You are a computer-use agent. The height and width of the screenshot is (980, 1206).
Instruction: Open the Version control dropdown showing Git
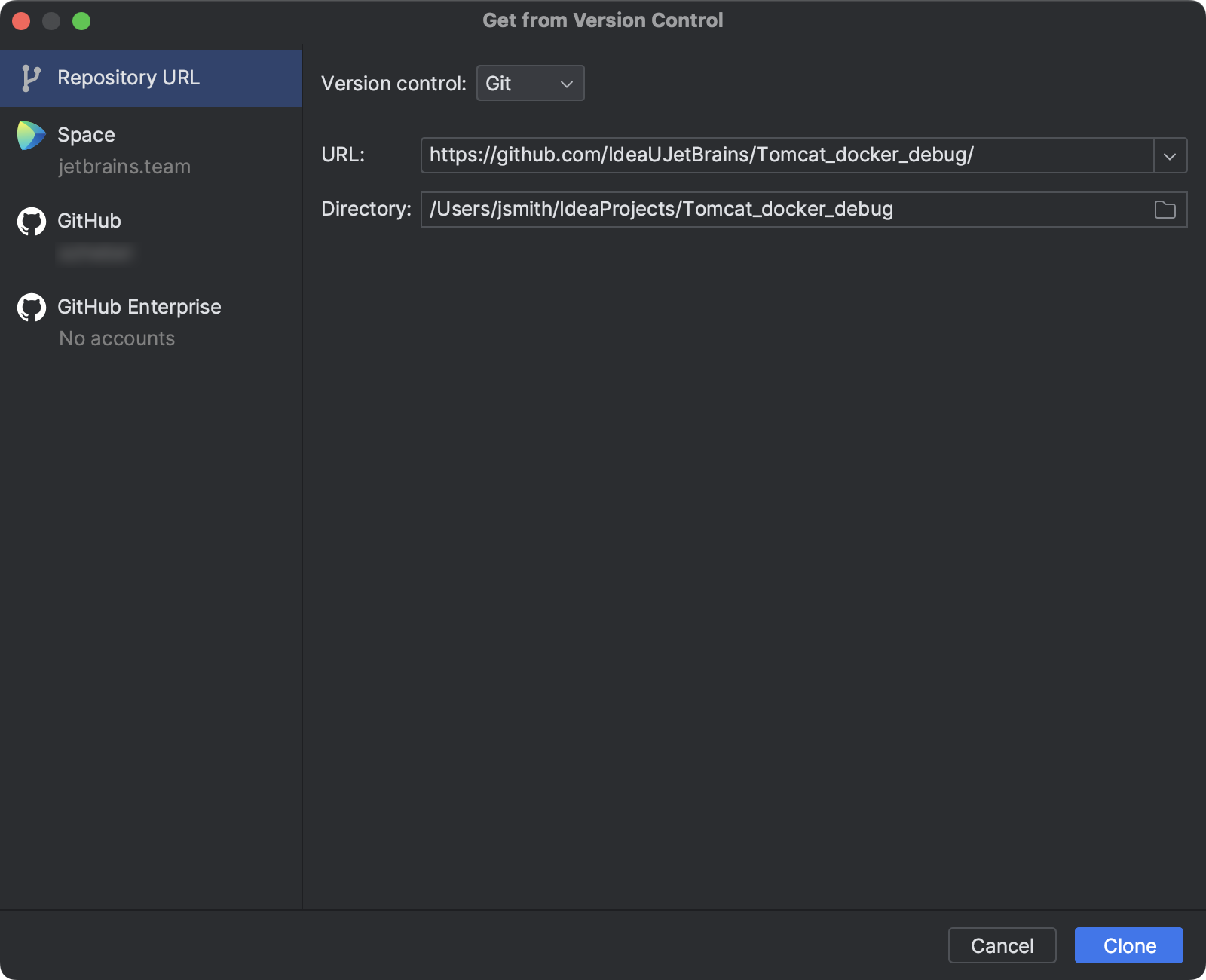[x=530, y=83]
